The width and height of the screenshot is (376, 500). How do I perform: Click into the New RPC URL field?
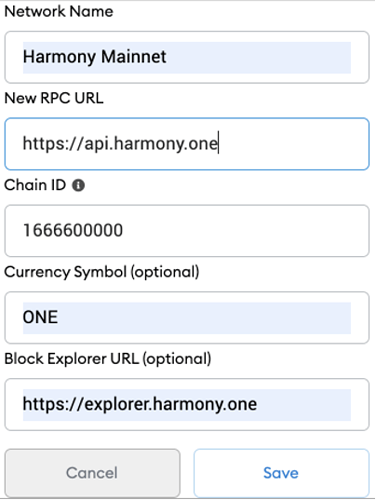coord(187,144)
